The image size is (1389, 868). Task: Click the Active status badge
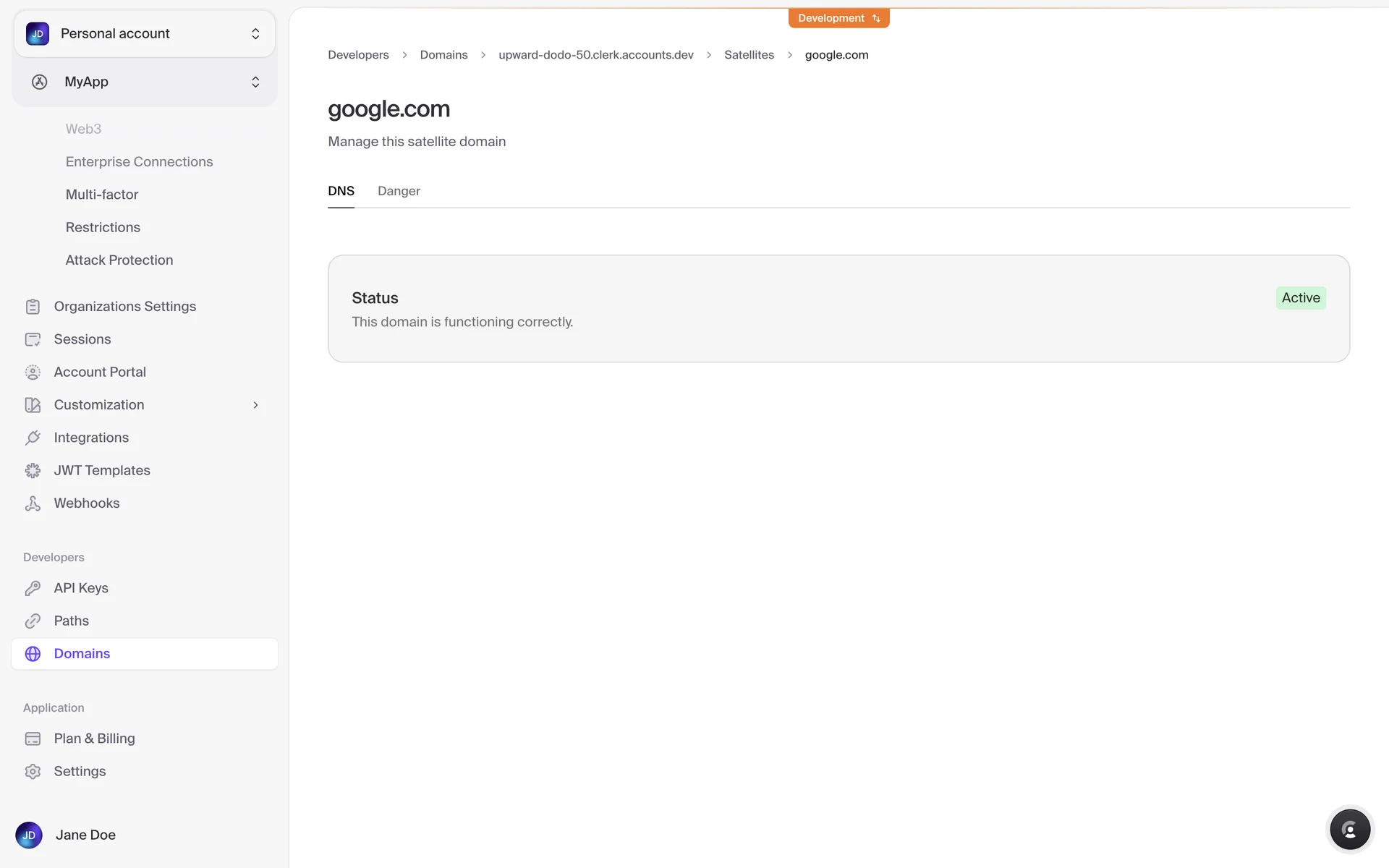(1300, 298)
